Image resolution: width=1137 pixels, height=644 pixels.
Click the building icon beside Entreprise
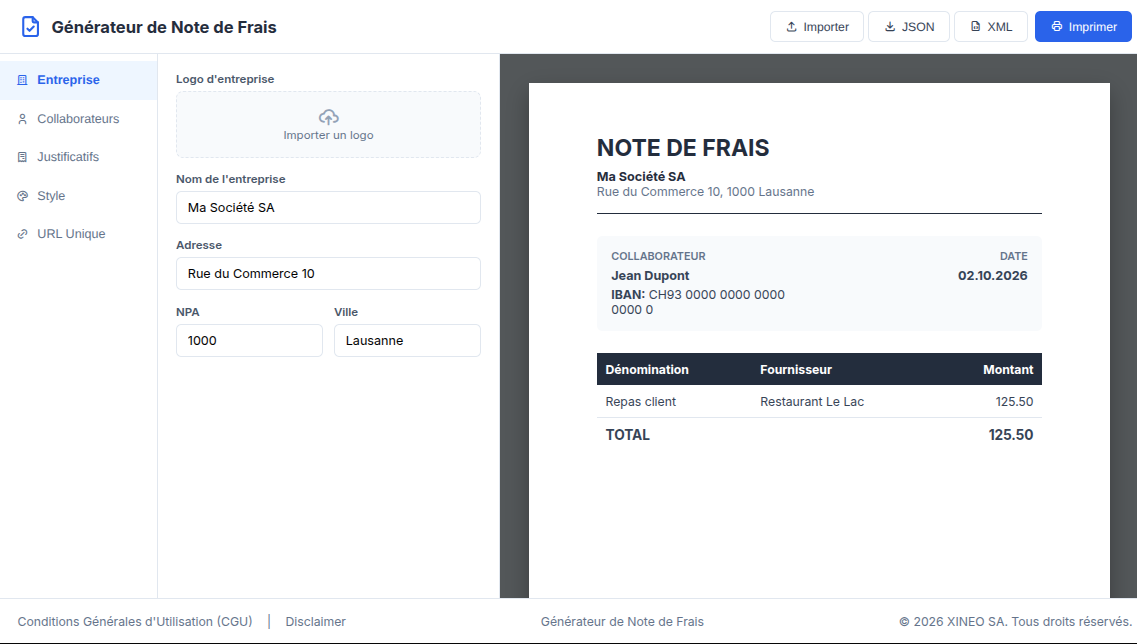22,80
